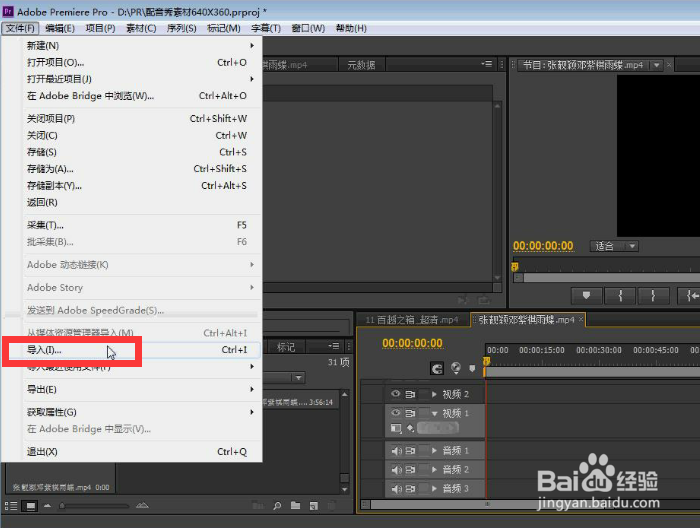Viewport: 700px width, 528px height.
Task: Click Set Display Style icon on 视频 1
Action: pos(396,428)
